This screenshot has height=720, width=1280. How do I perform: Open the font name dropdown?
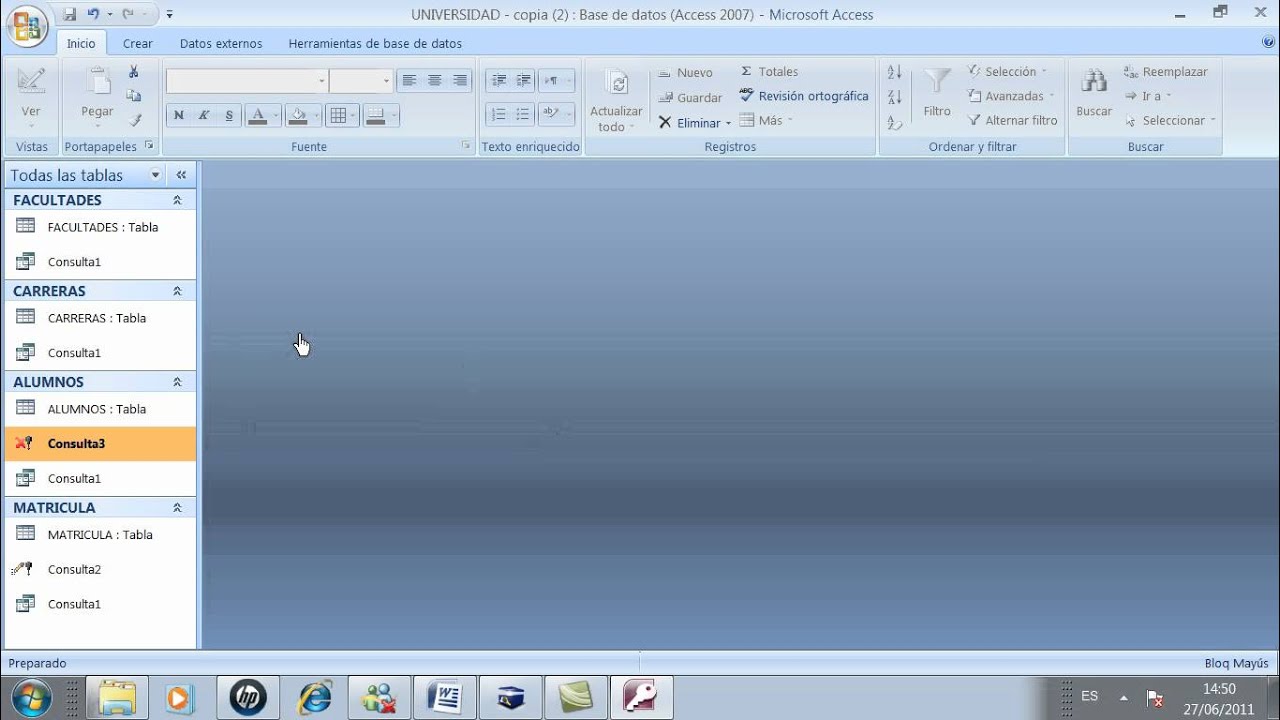click(x=321, y=81)
